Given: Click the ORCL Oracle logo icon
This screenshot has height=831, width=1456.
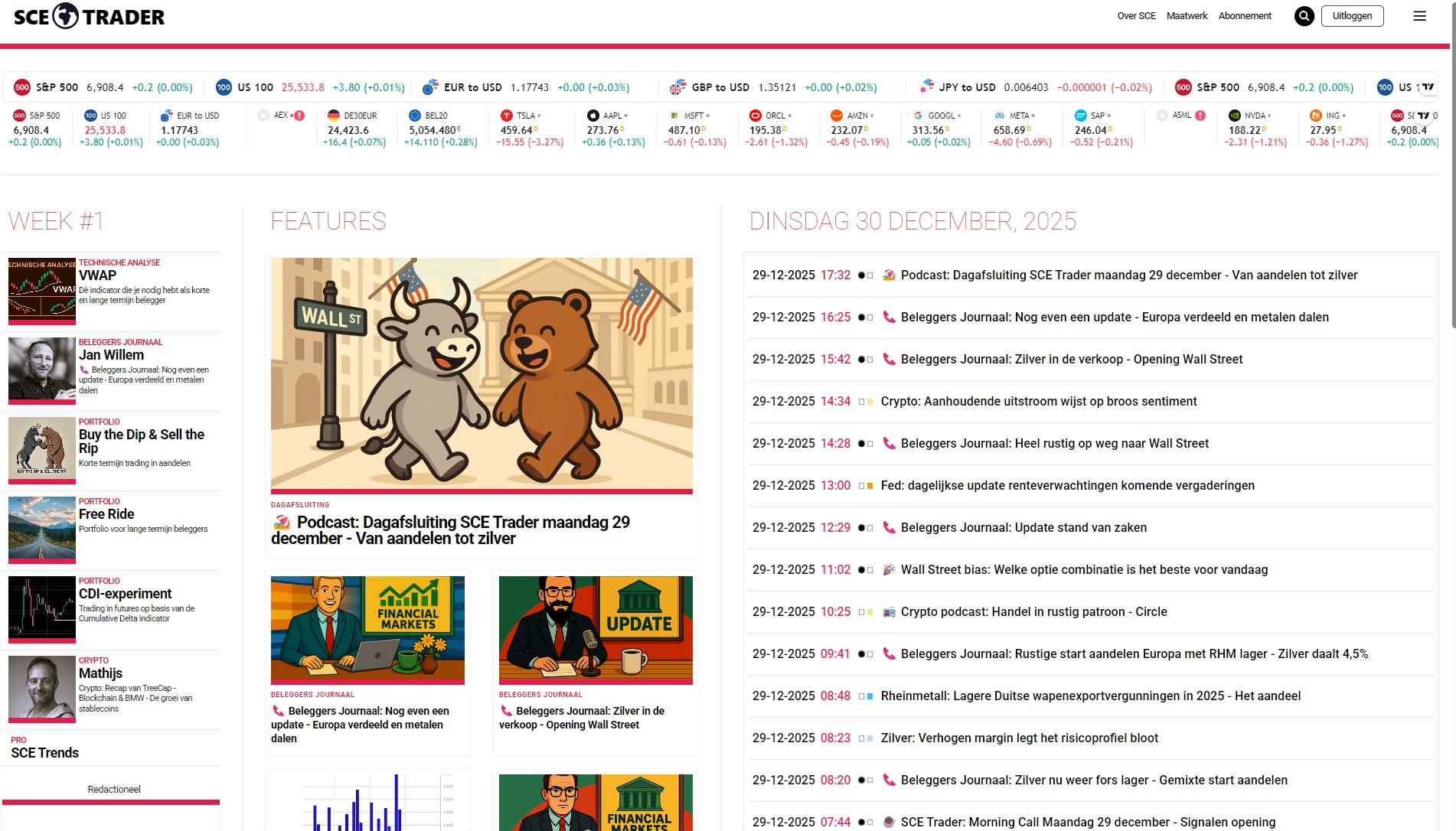Looking at the screenshot, I should pos(755,116).
